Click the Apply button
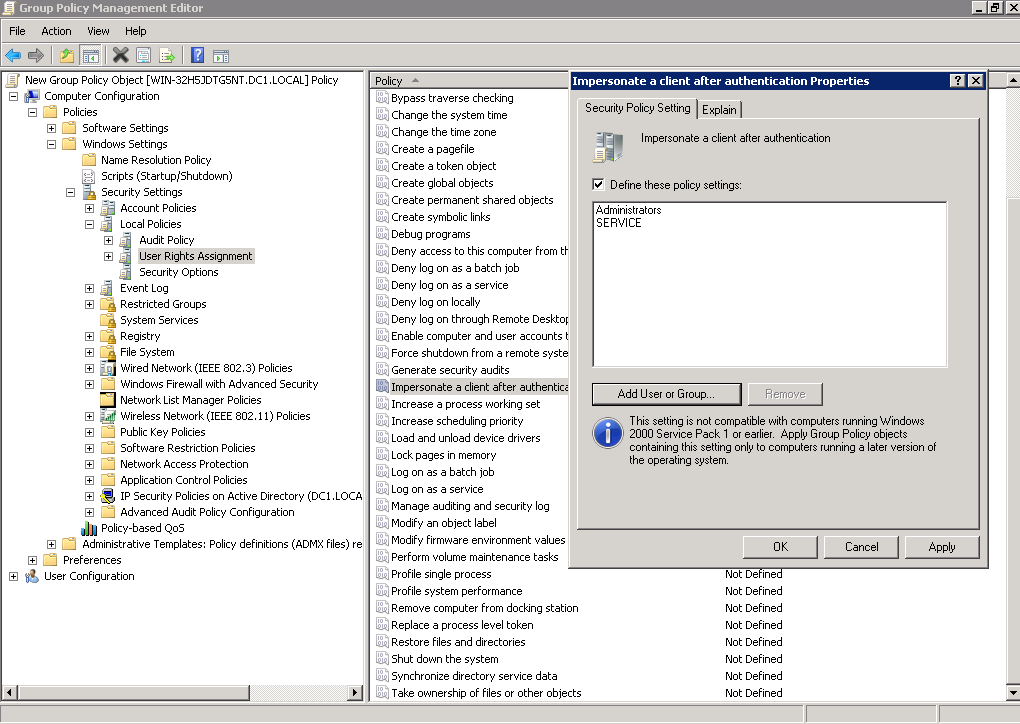This screenshot has width=1020, height=724. pos(941,547)
